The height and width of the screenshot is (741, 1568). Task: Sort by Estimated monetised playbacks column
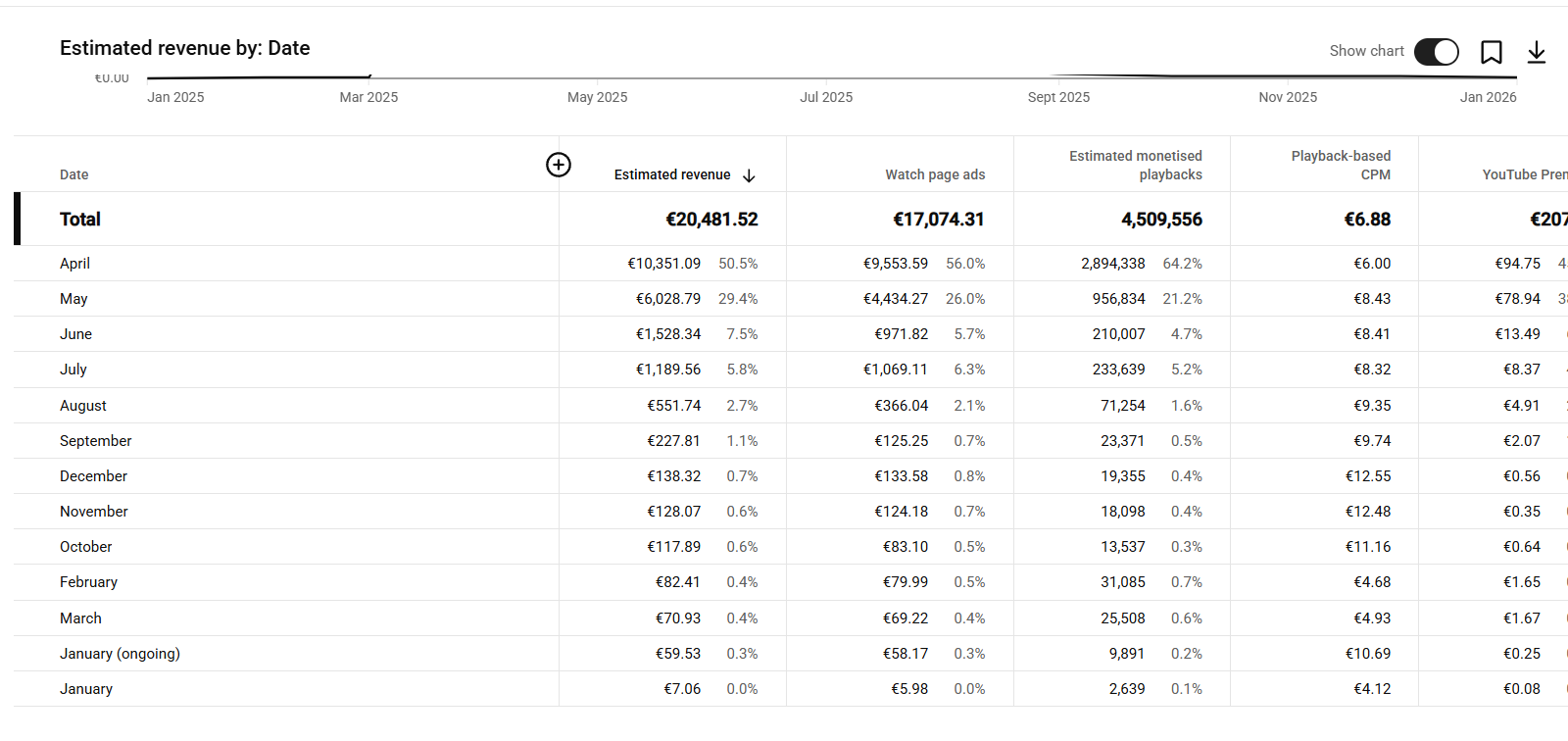(1135, 165)
